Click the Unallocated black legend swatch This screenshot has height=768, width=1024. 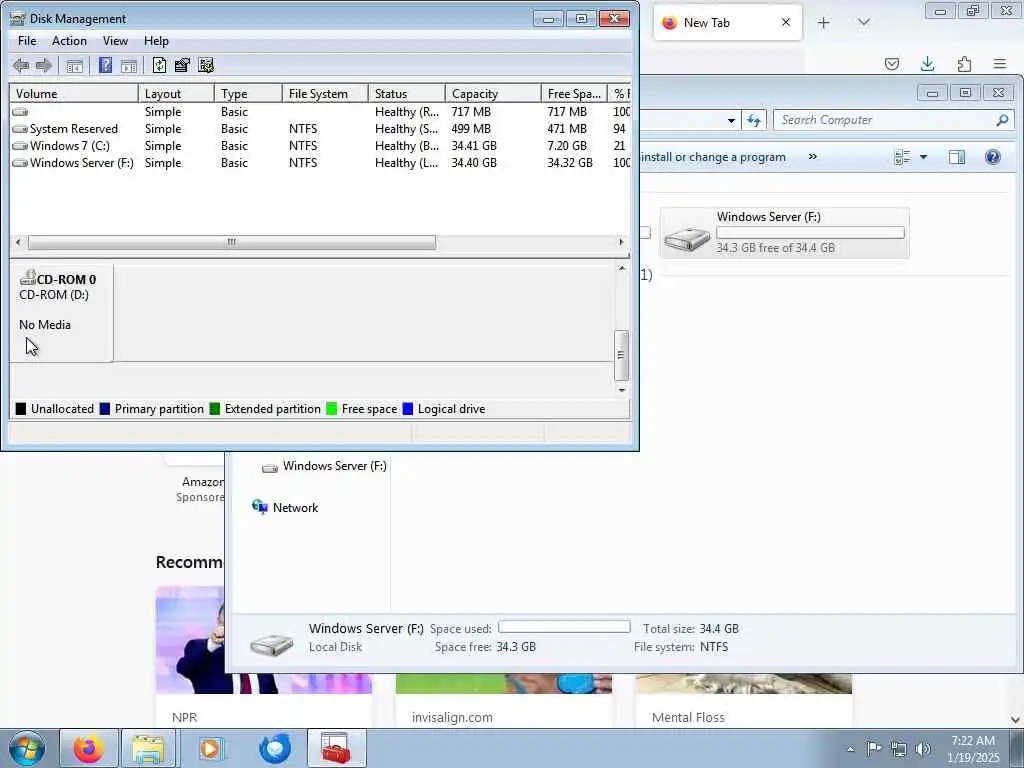point(21,409)
